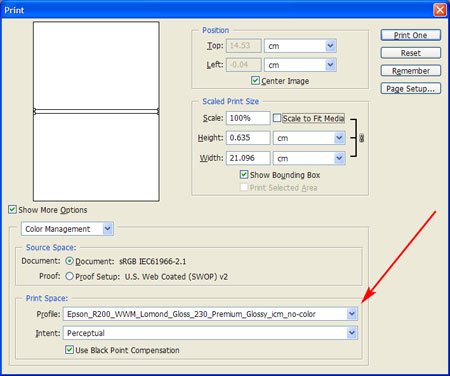The height and width of the screenshot is (376, 450).
Task: Open the Left position units dropdown
Action: click(330, 65)
